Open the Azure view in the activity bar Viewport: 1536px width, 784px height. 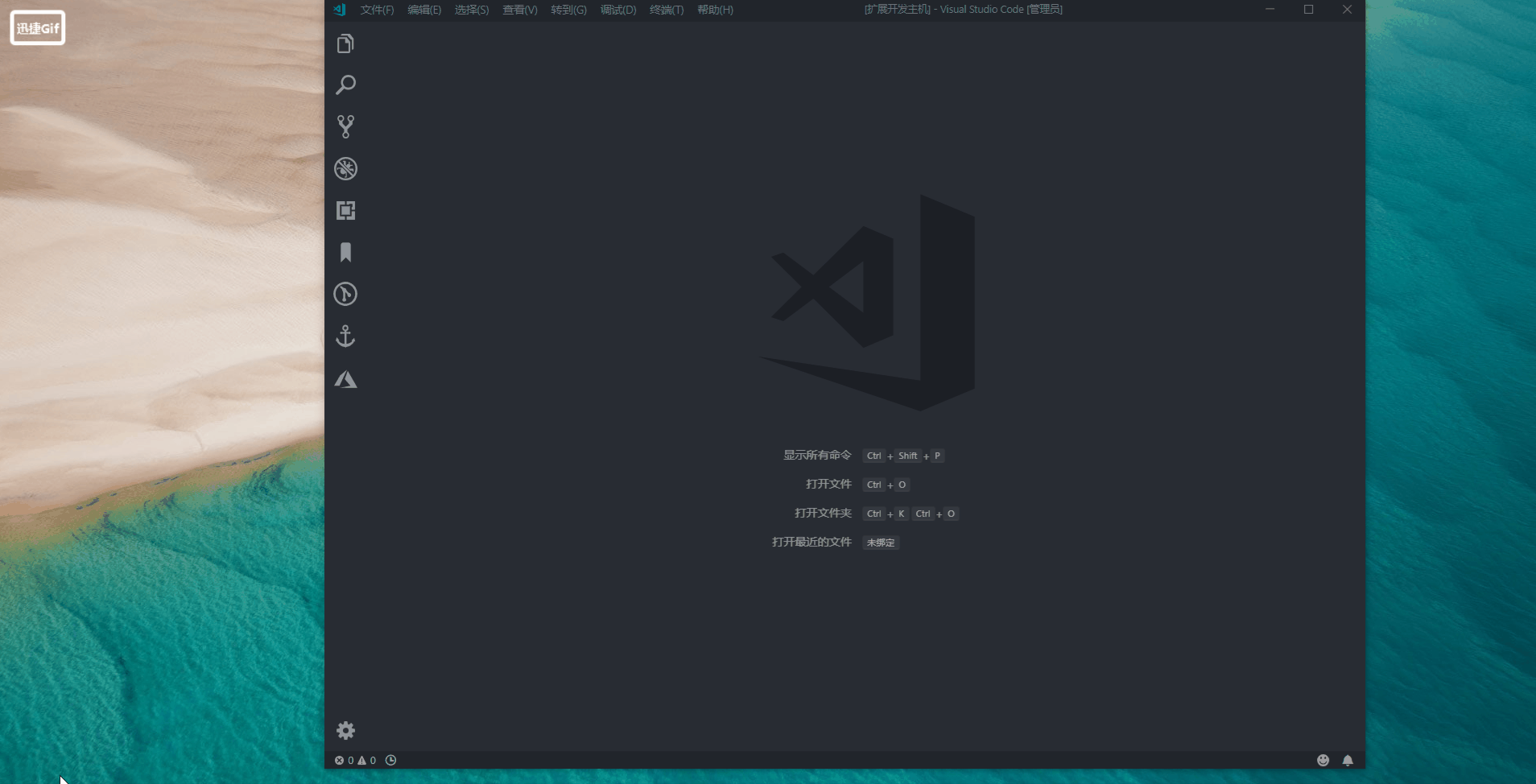pyautogui.click(x=345, y=378)
